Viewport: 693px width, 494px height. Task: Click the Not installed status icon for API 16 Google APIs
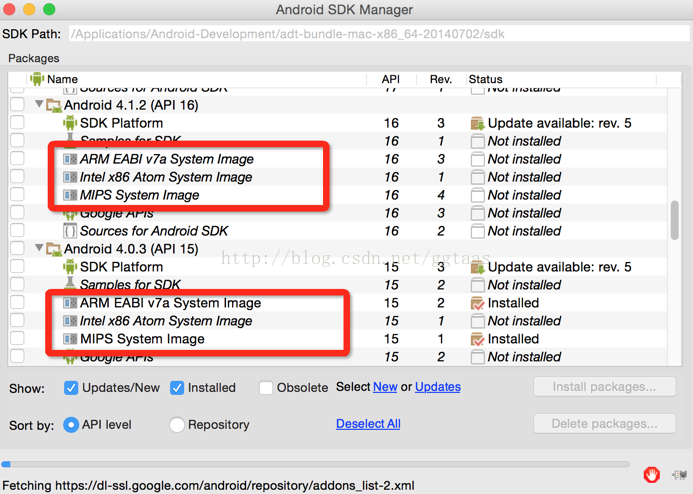point(477,213)
